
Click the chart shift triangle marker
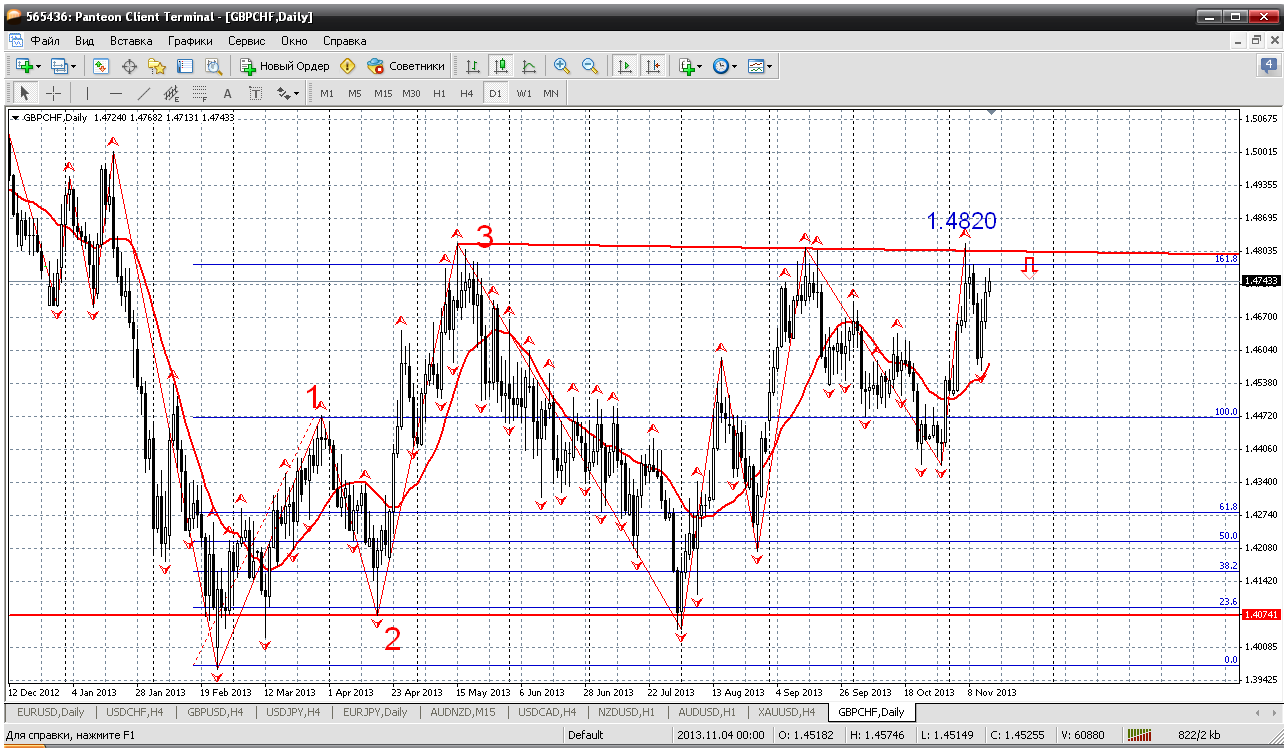(x=991, y=113)
